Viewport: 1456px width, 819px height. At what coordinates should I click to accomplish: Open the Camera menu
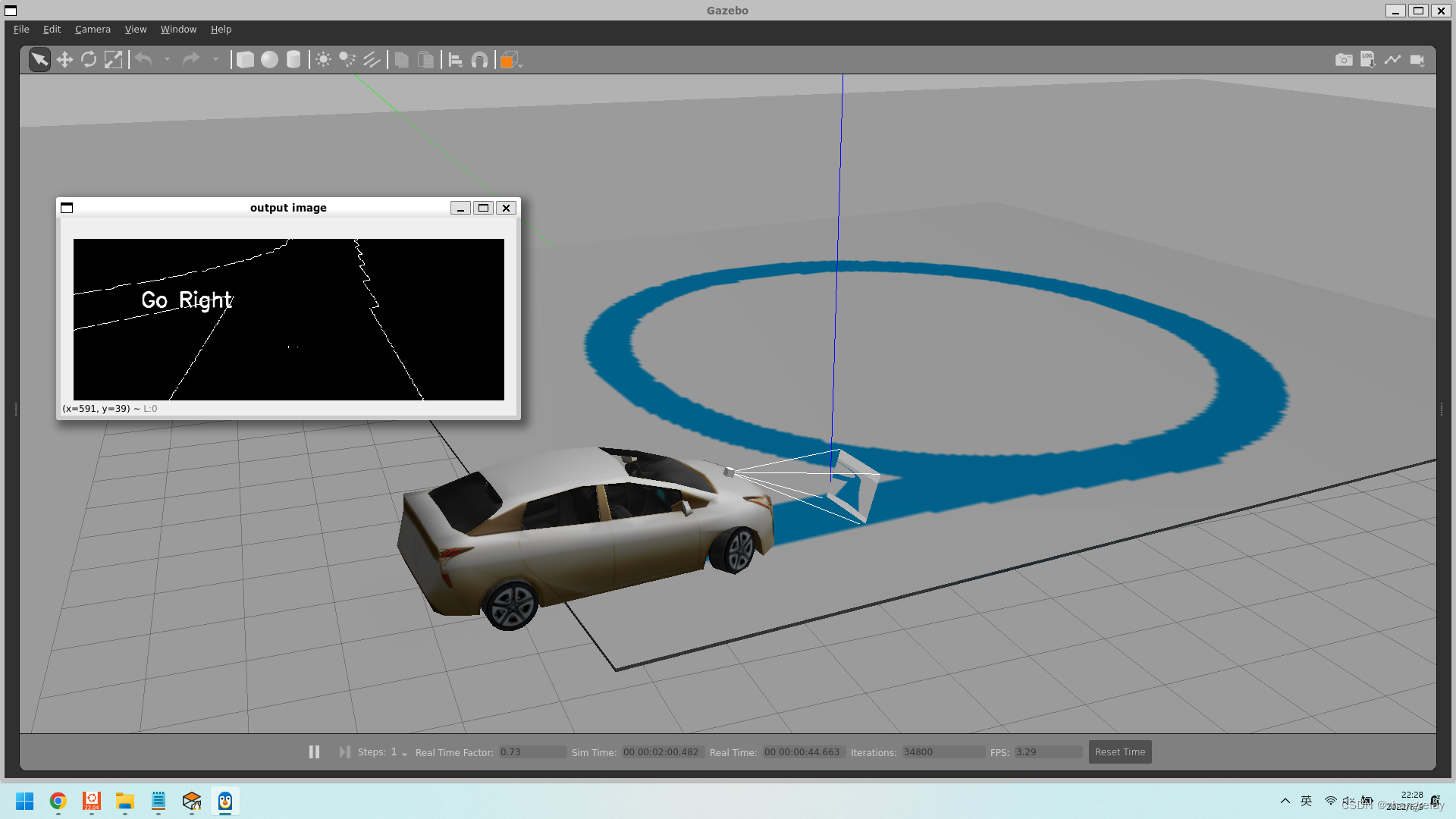92,29
